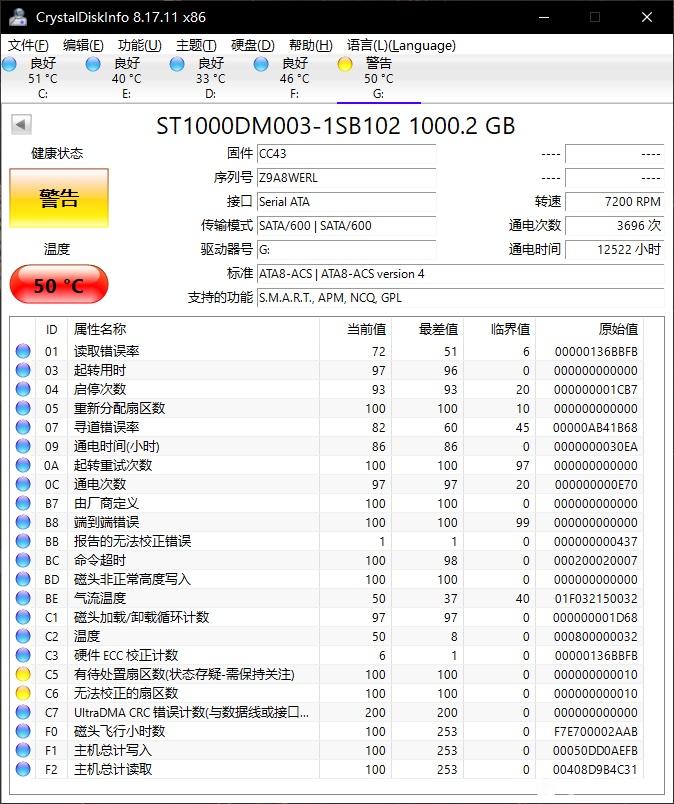This screenshot has width=674, height=804.
Task: Click status icon for attribute 04 启停次数
Action: click(23, 389)
